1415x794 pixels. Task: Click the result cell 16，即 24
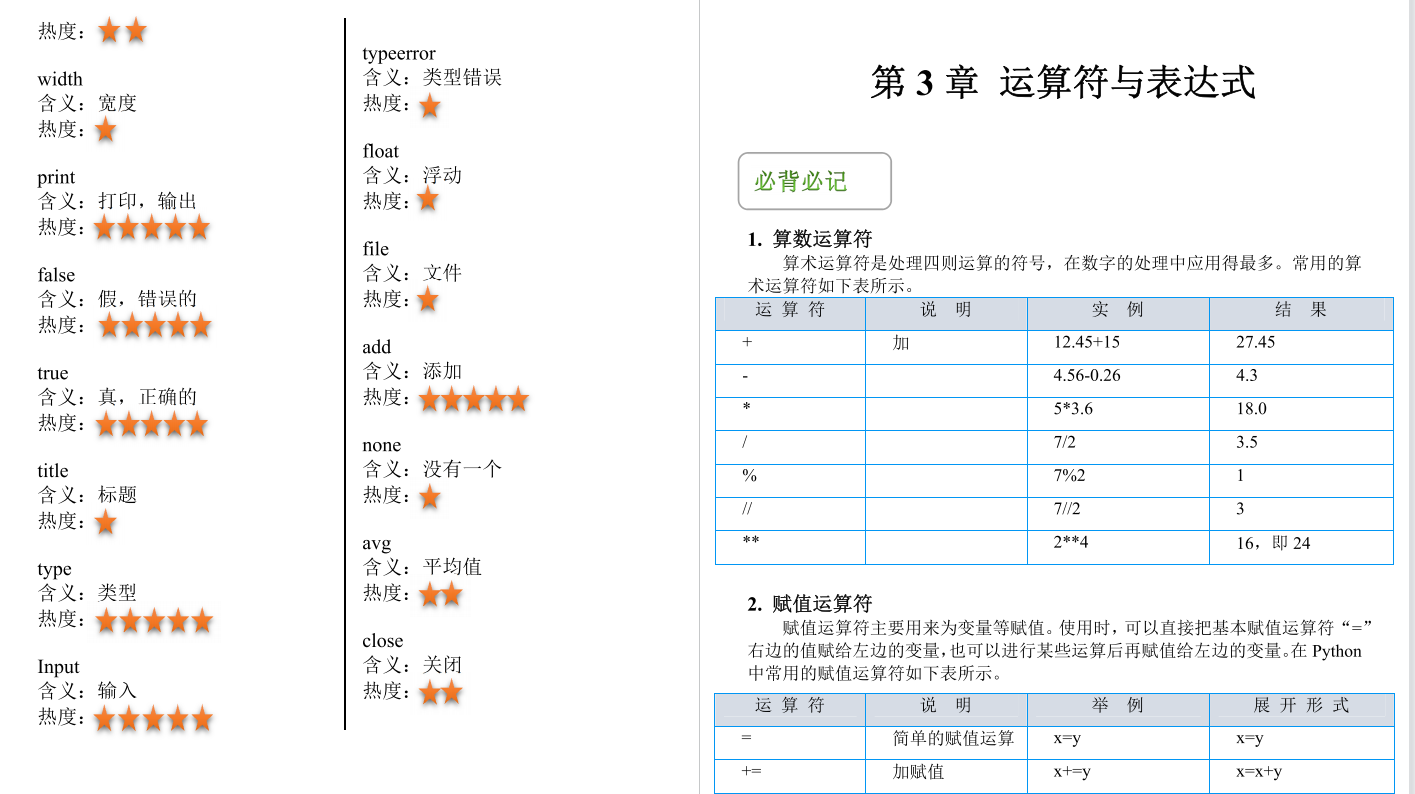click(x=1301, y=547)
